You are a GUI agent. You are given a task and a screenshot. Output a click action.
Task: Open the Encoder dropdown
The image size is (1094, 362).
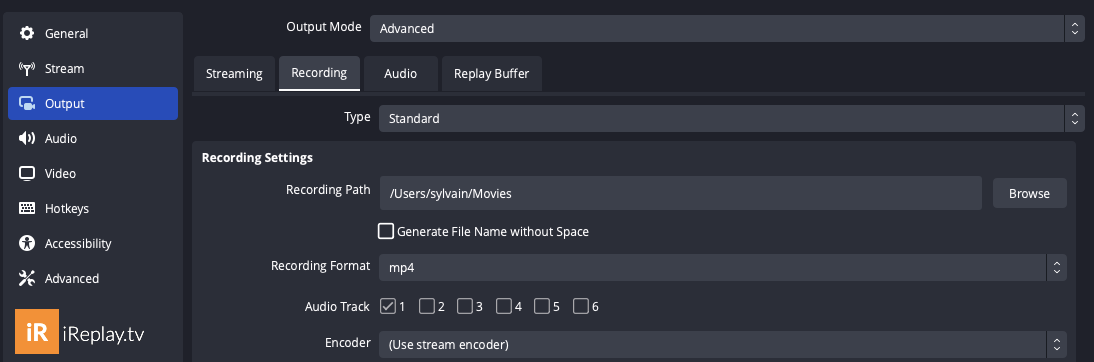coord(723,344)
